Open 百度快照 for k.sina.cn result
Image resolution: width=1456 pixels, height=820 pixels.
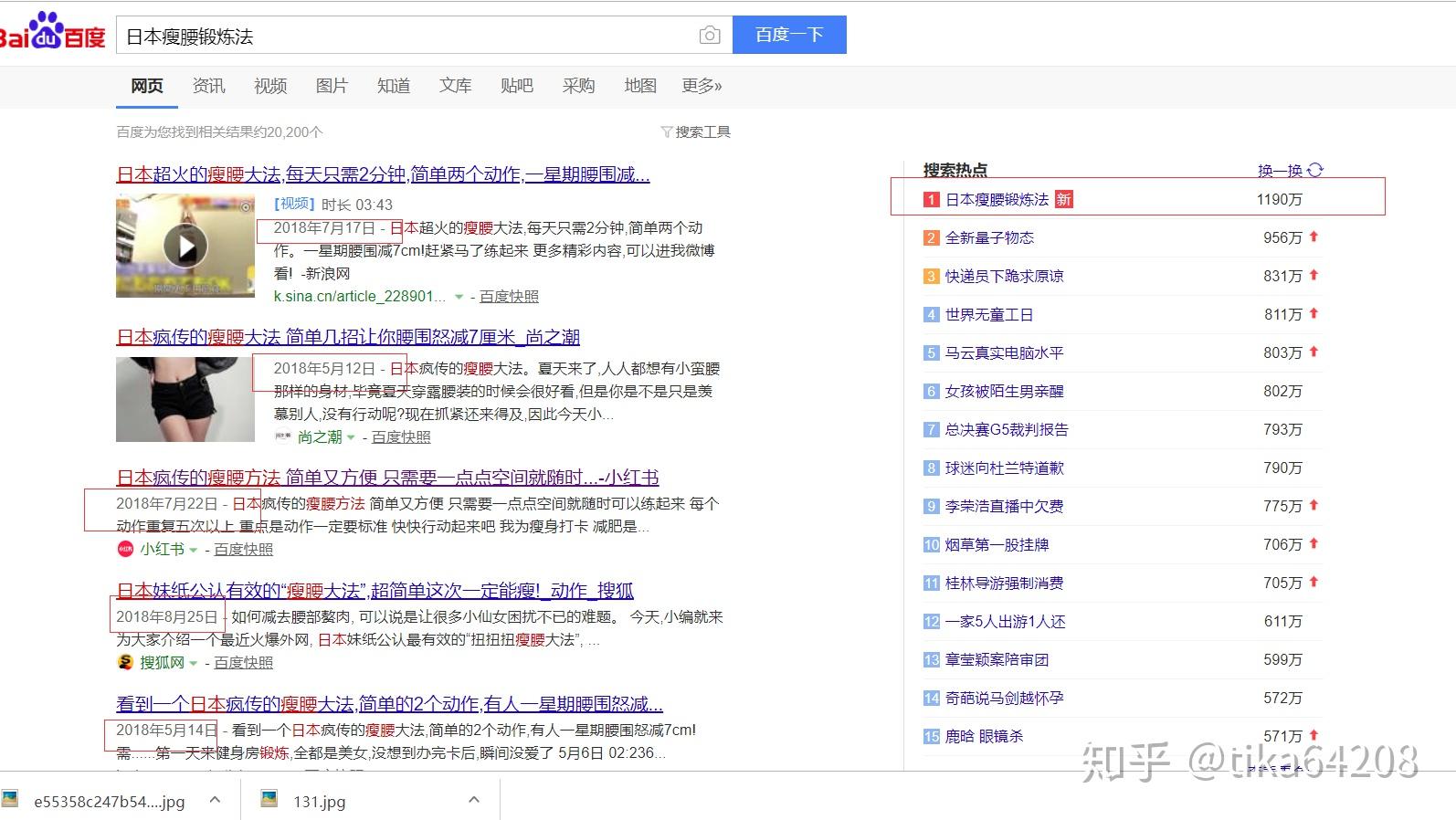509,296
